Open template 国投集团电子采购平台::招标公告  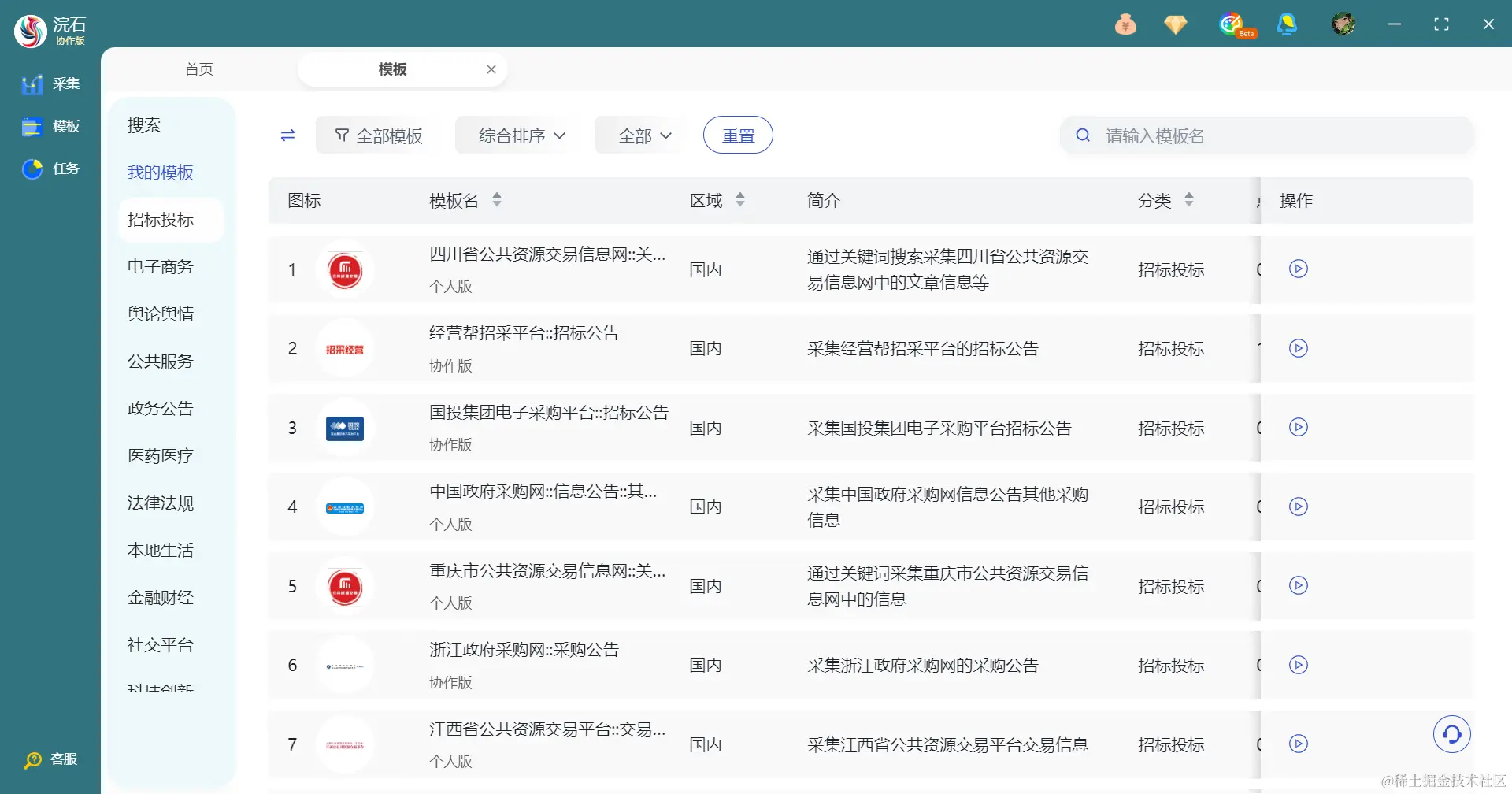point(549,413)
